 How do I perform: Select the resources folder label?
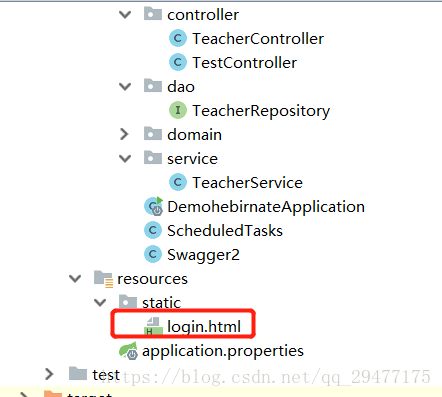pyautogui.click(x=152, y=279)
